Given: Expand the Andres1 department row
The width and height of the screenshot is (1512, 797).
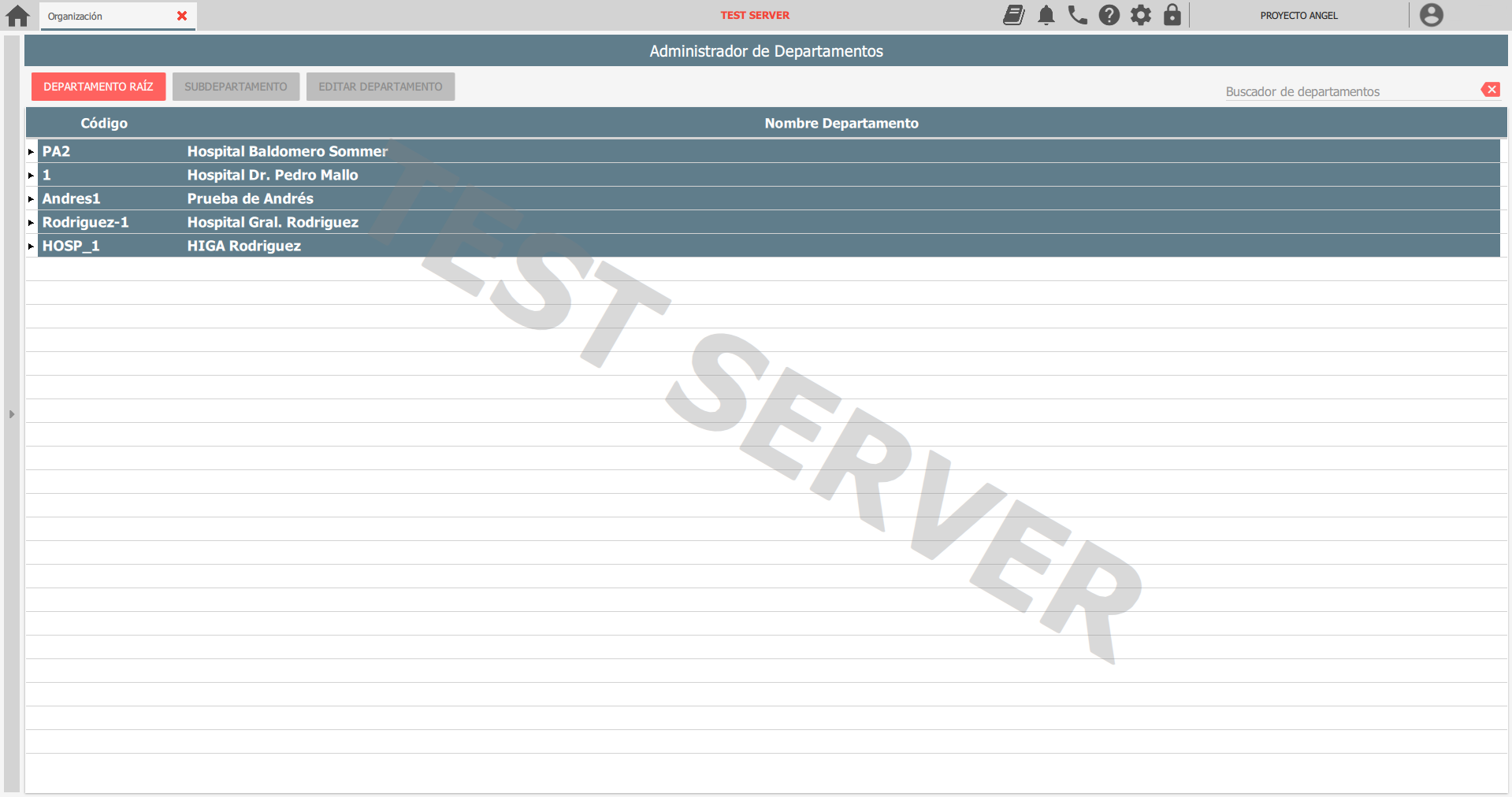Looking at the screenshot, I should (x=31, y=199).
